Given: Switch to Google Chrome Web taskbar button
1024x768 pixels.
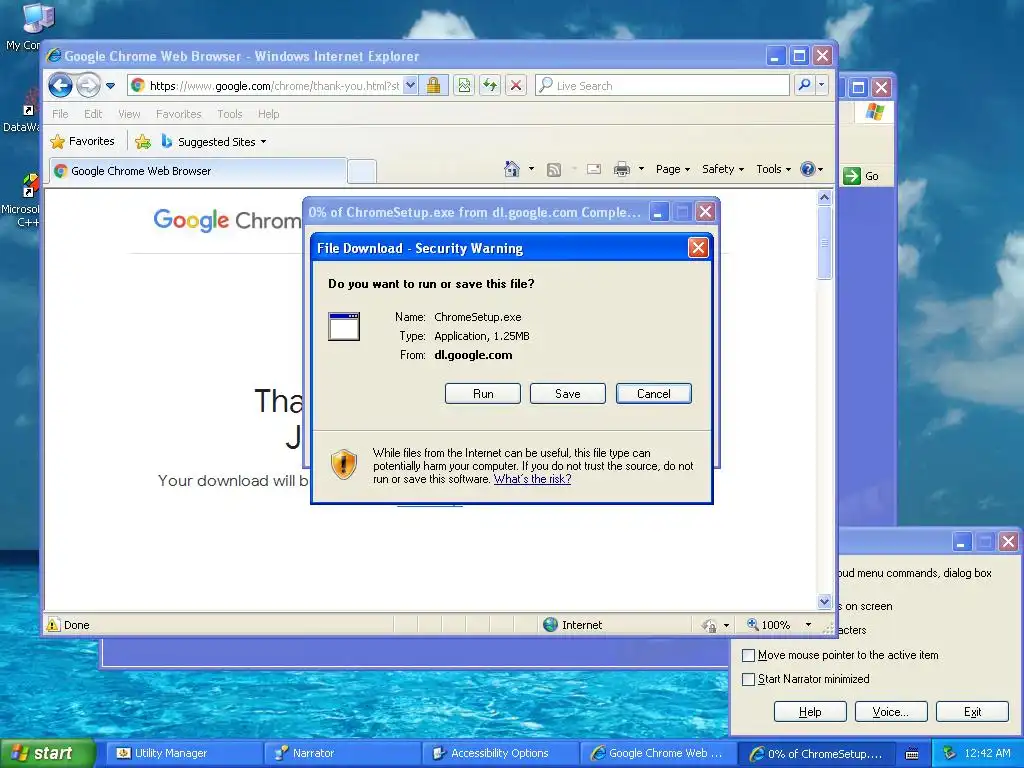Looking at the screenshot, I should 658,753.
